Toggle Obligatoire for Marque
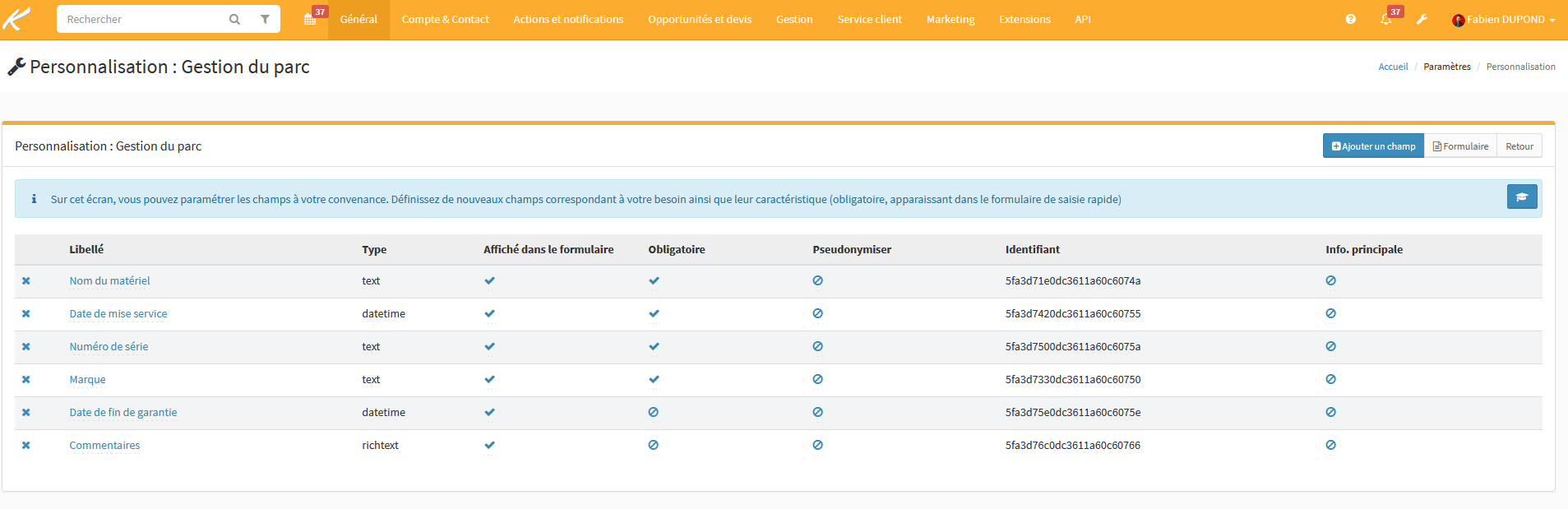The image size is (1568, 509). (x=654, y=379)
